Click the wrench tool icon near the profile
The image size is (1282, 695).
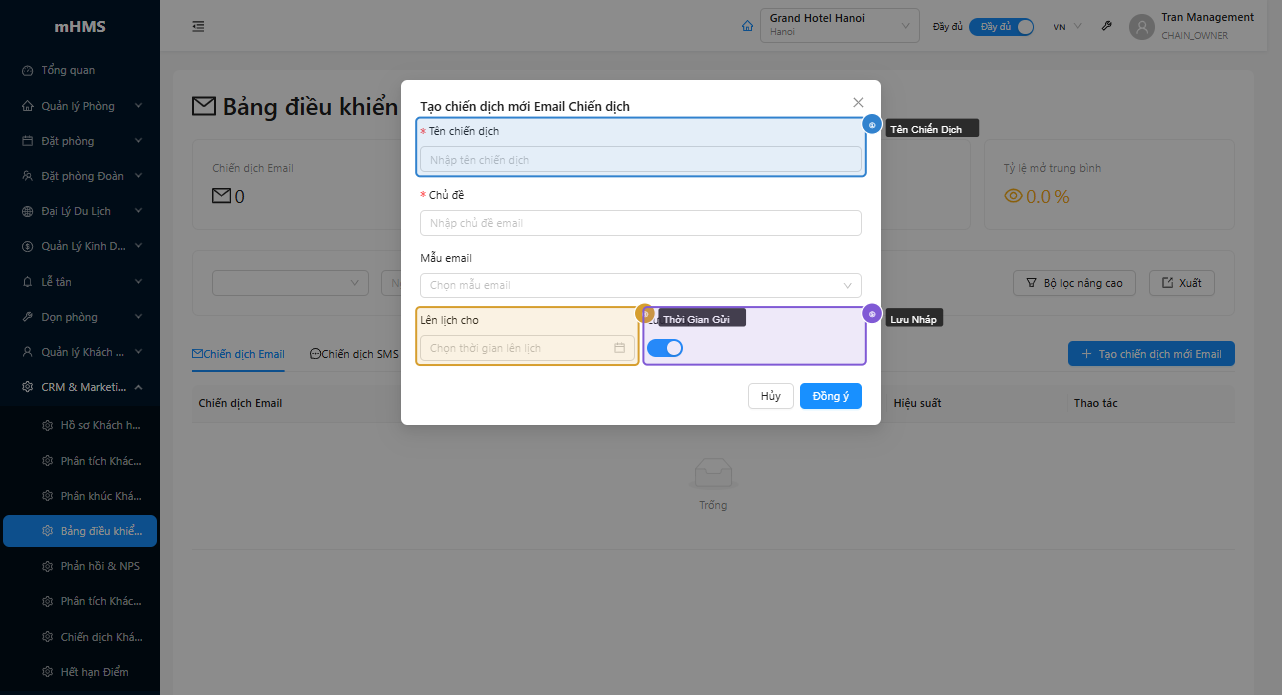1106,25
